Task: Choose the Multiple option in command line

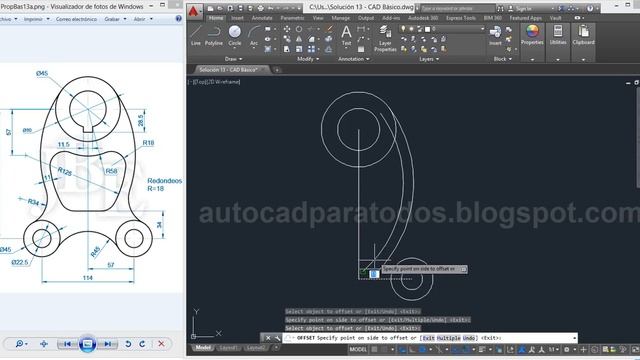Action: coord(449,338)
